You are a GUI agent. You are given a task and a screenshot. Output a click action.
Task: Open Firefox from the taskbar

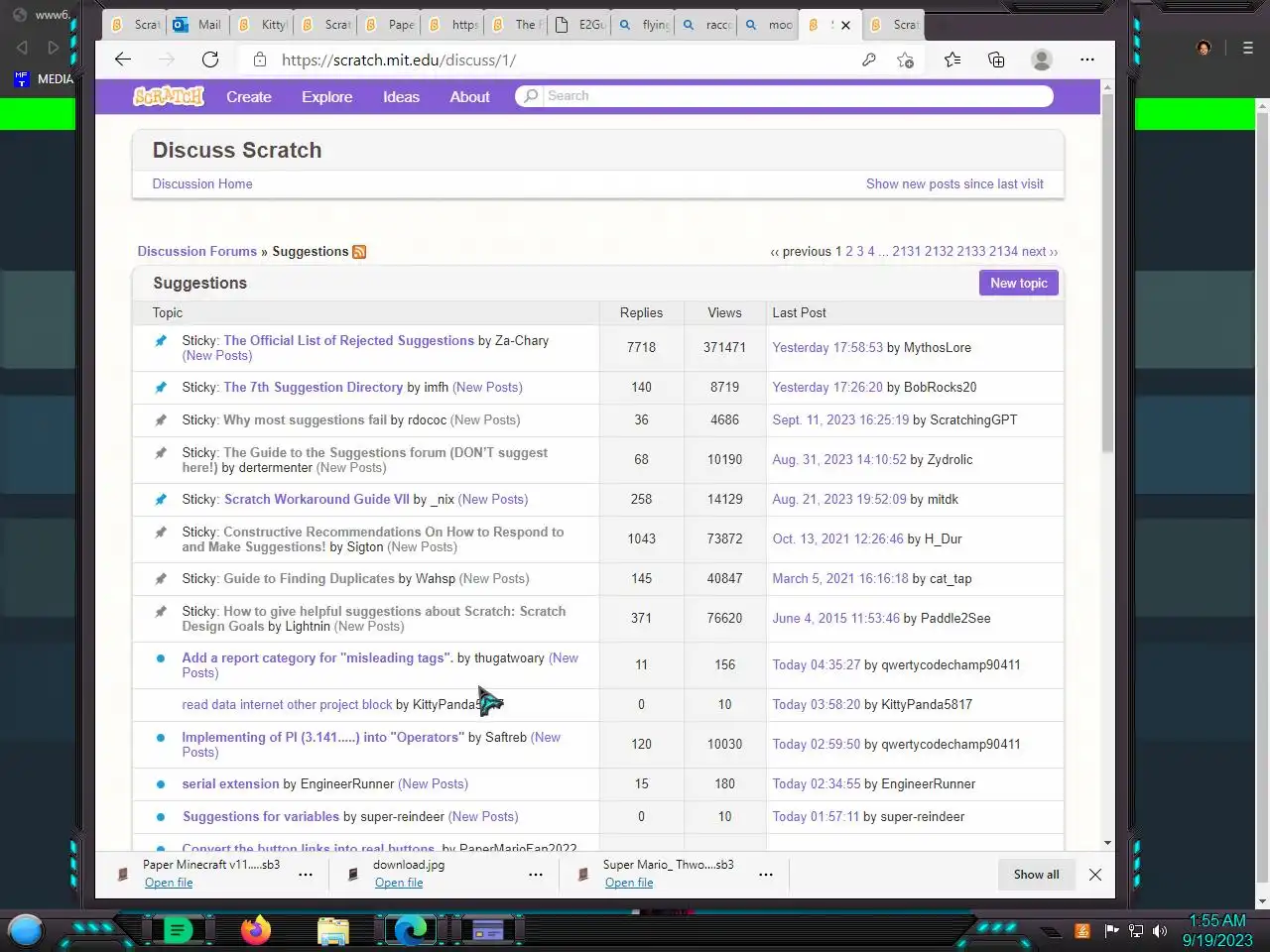(256, 930)
